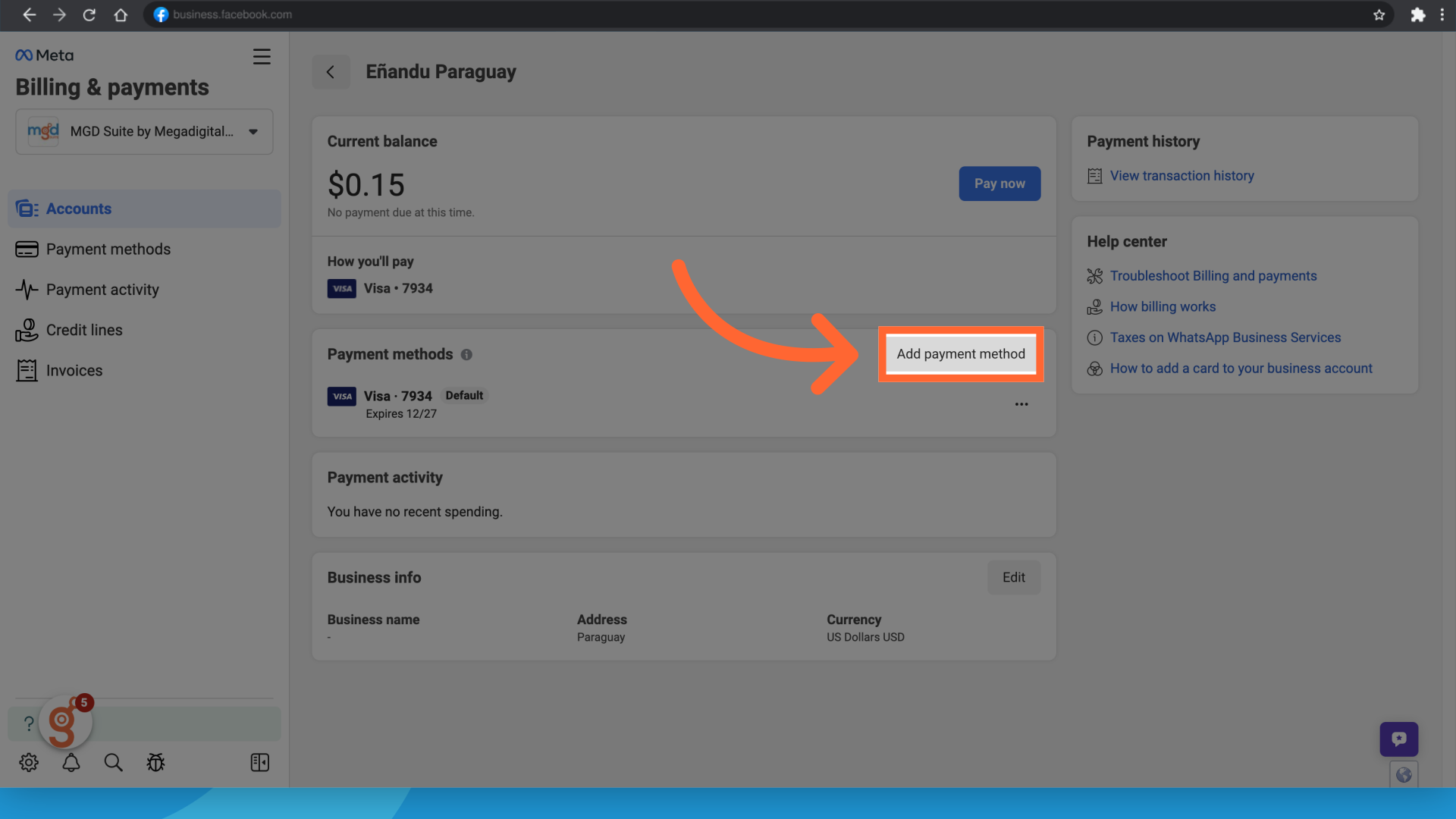The image size is (1456, 819).
Task: Select Payment methods in sidebar
Action: 108,249
